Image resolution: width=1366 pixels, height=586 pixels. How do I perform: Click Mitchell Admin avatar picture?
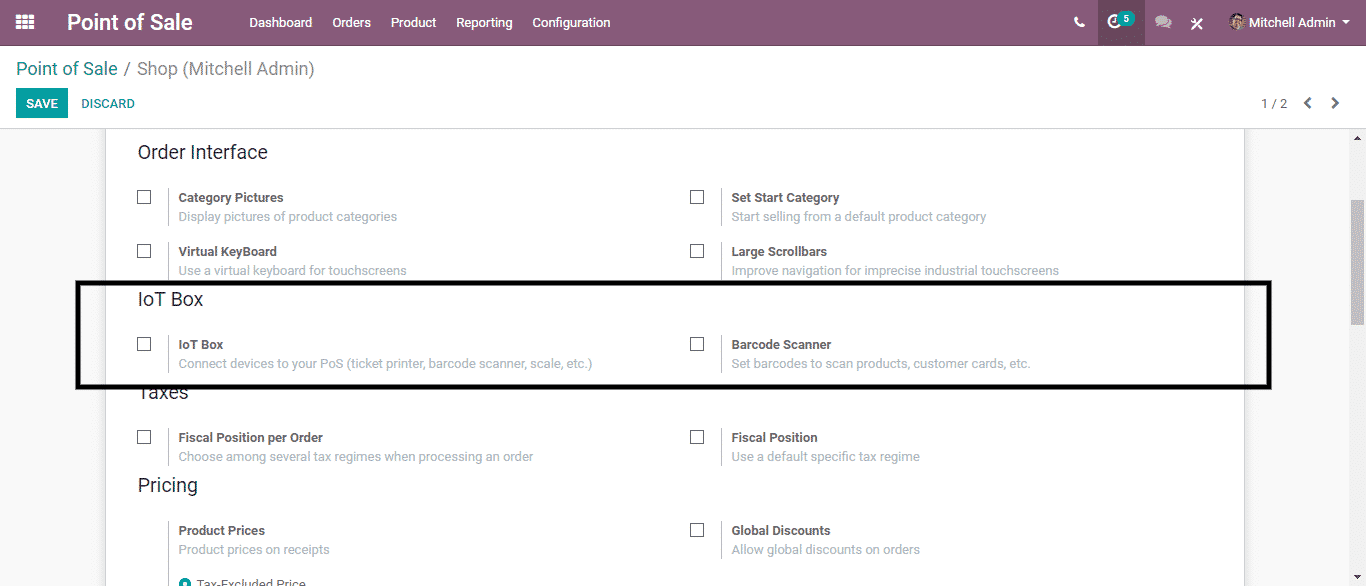pyautogui.click(x=1237, y=22)
